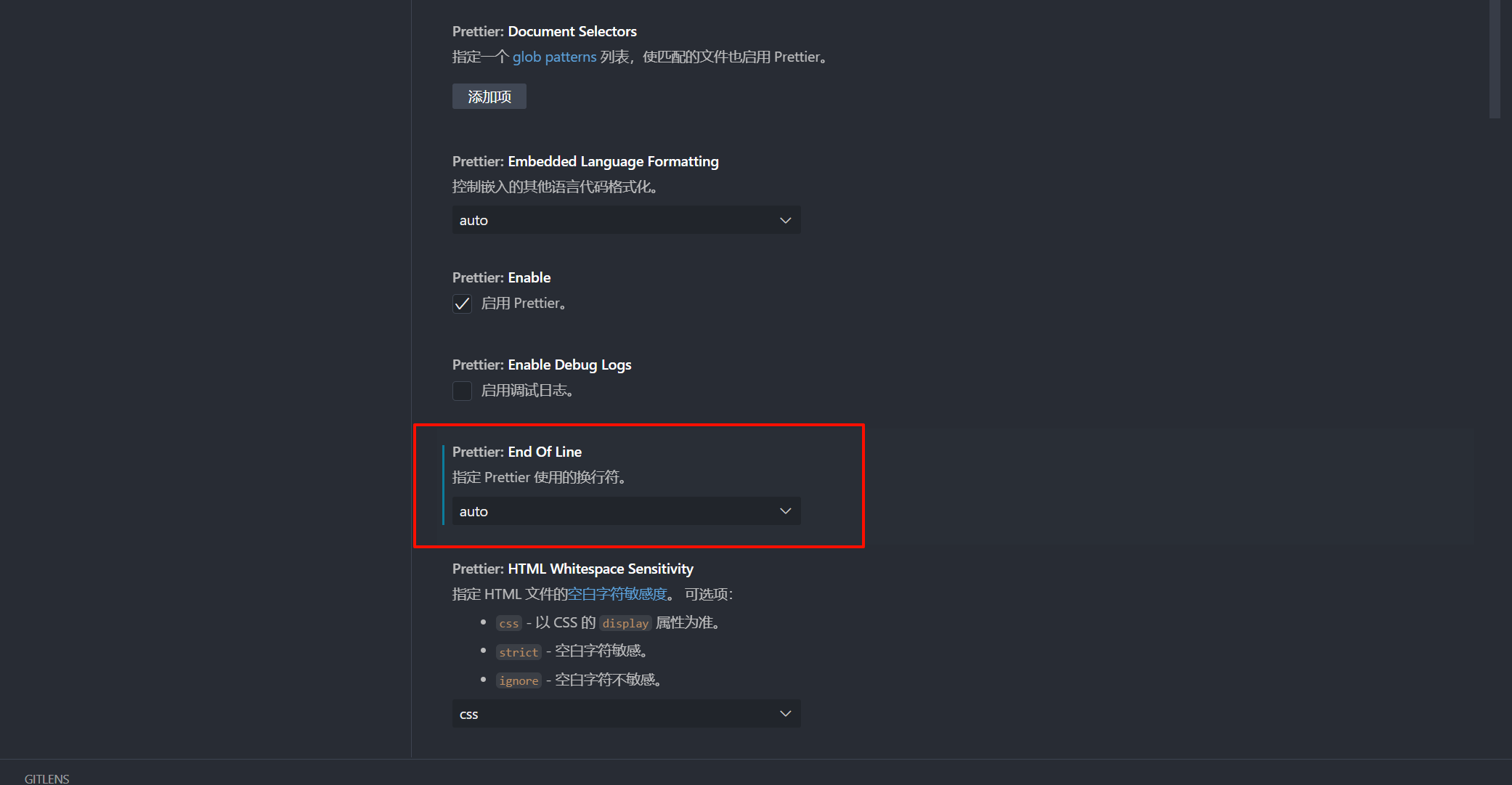Select the Prettier: End Of Line title

[516, 452]
